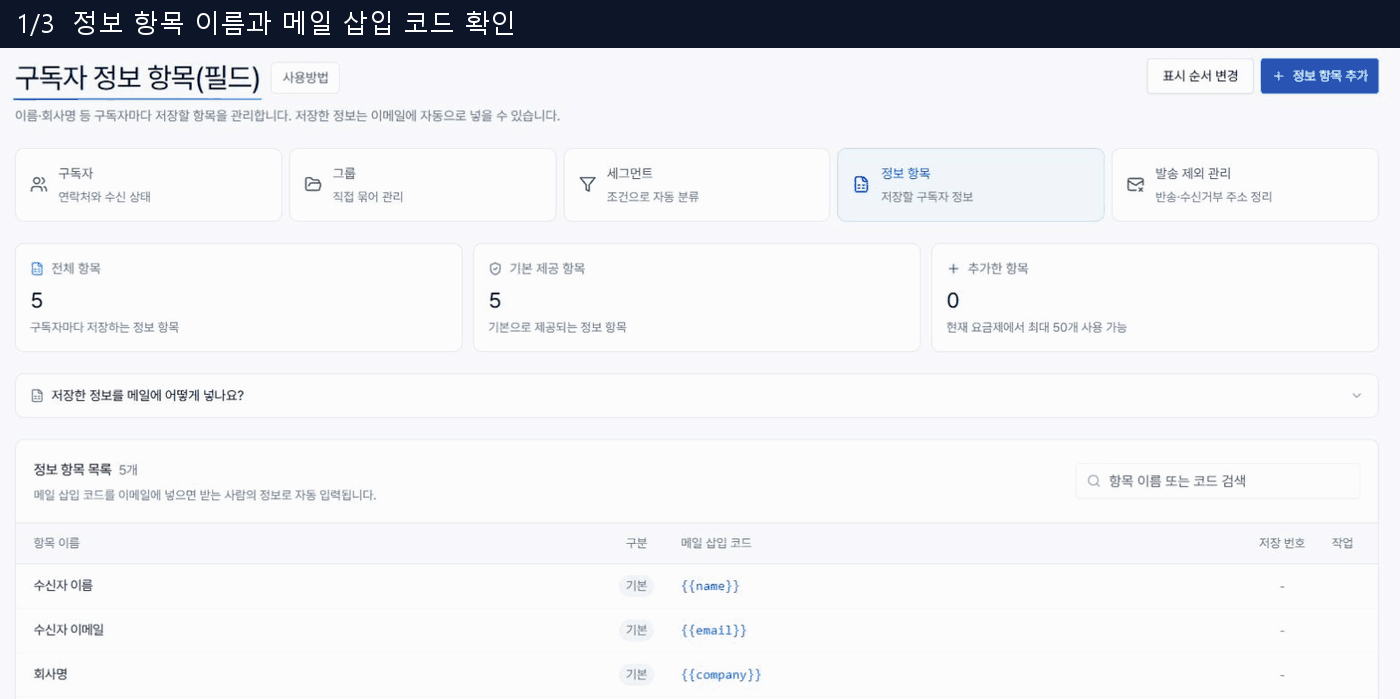Click the 구독자 people icon
Viewport: 1400px width, 699px height.
tap(39, 185)
